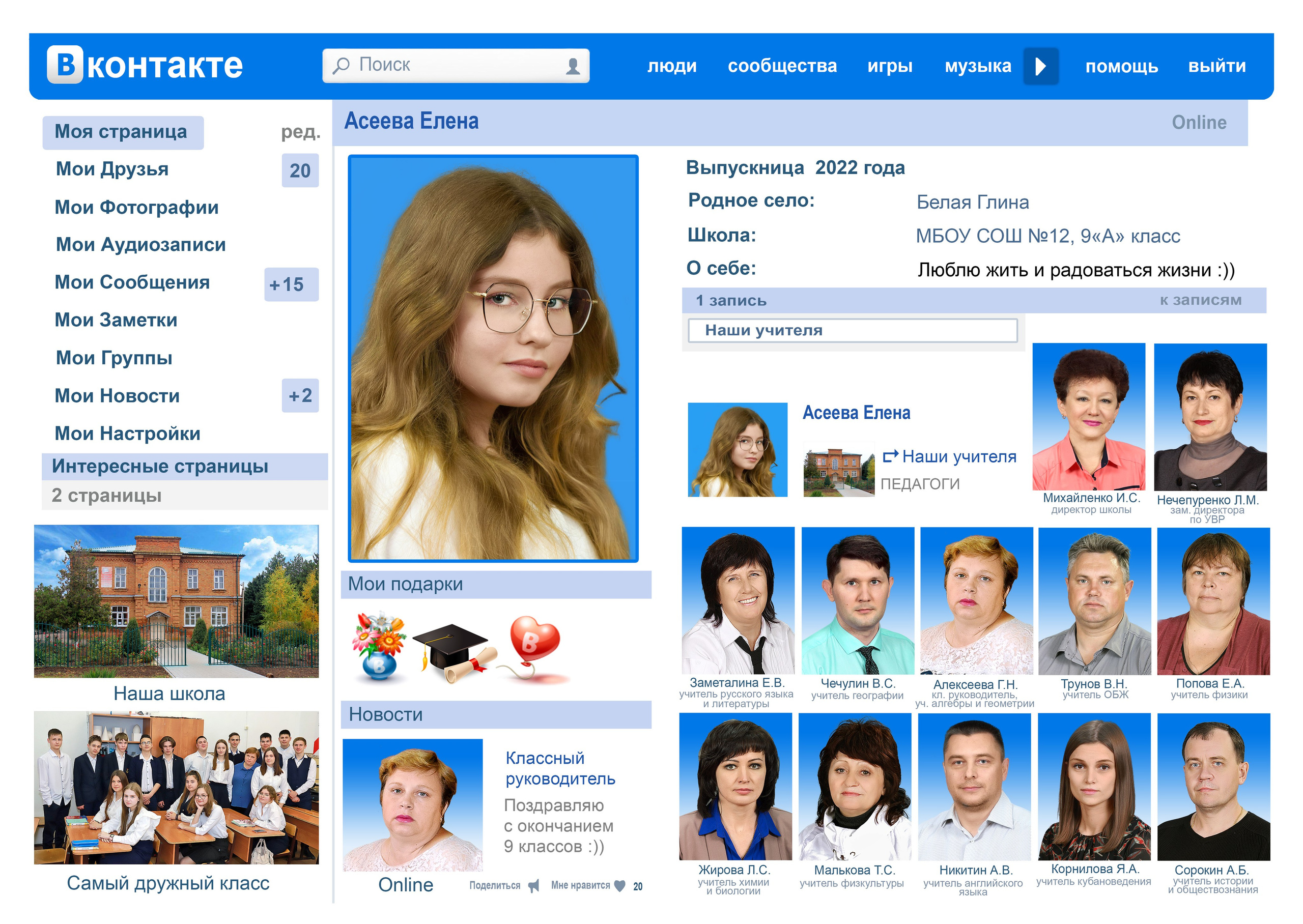Click the person icon in search field
Image resolution: width=1303 pixels, height=924 pixels.
(573, 67)
